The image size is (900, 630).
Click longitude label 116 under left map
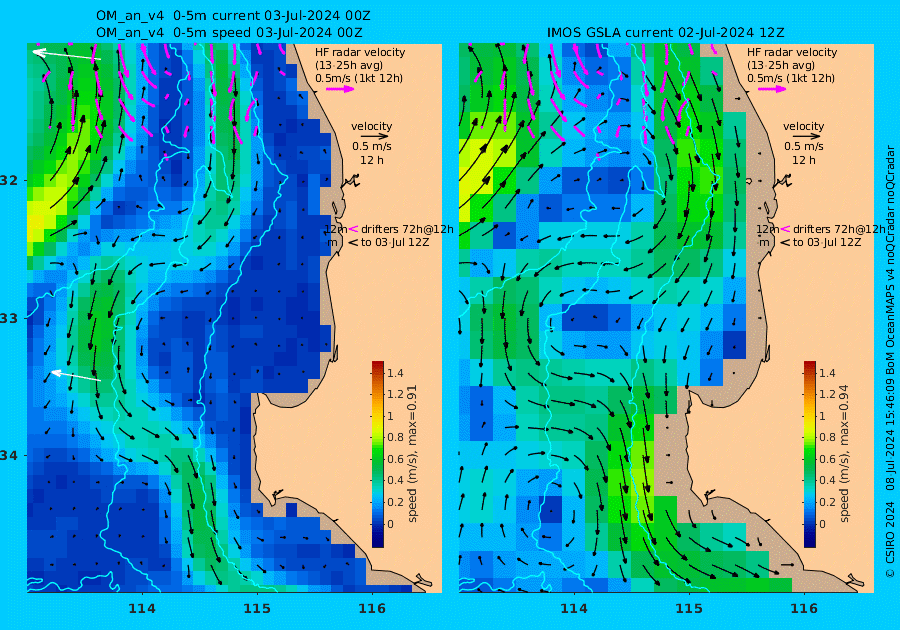tap(372, 609)
